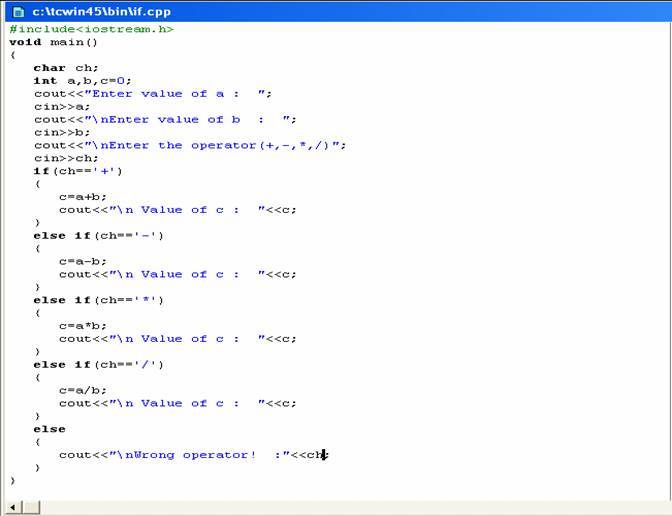Click the else if(ch=='-') line

click(x=99, y=236)
